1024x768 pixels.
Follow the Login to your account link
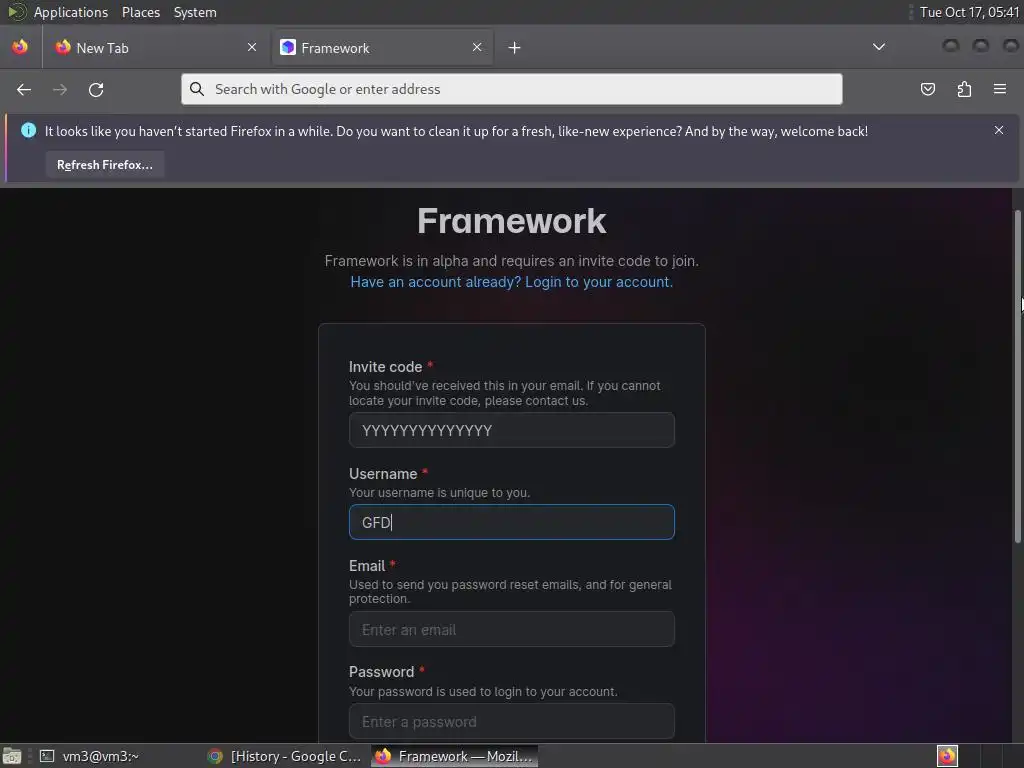[x=511, y=281]
